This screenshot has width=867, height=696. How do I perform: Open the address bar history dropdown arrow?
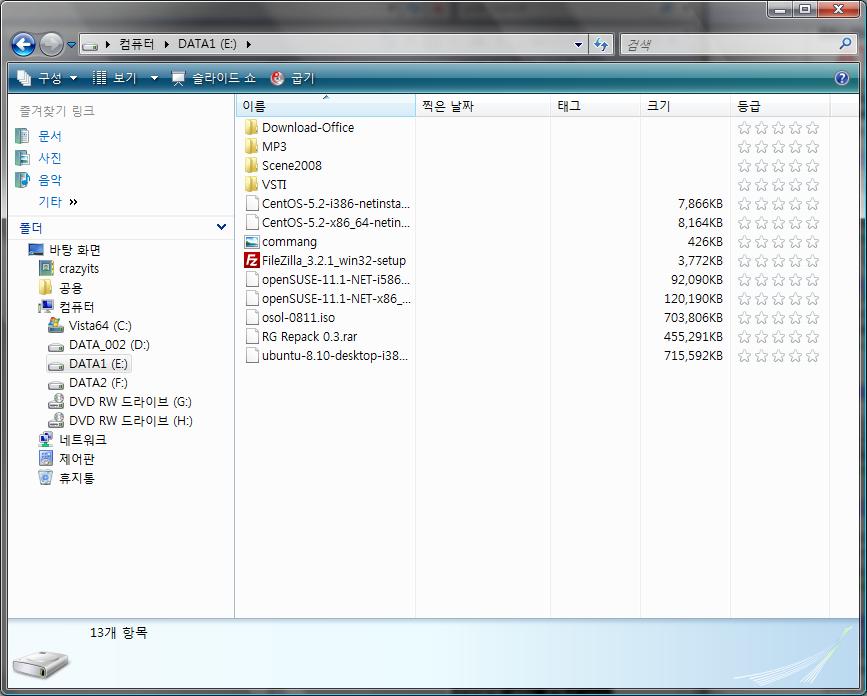tap(578, 44)
